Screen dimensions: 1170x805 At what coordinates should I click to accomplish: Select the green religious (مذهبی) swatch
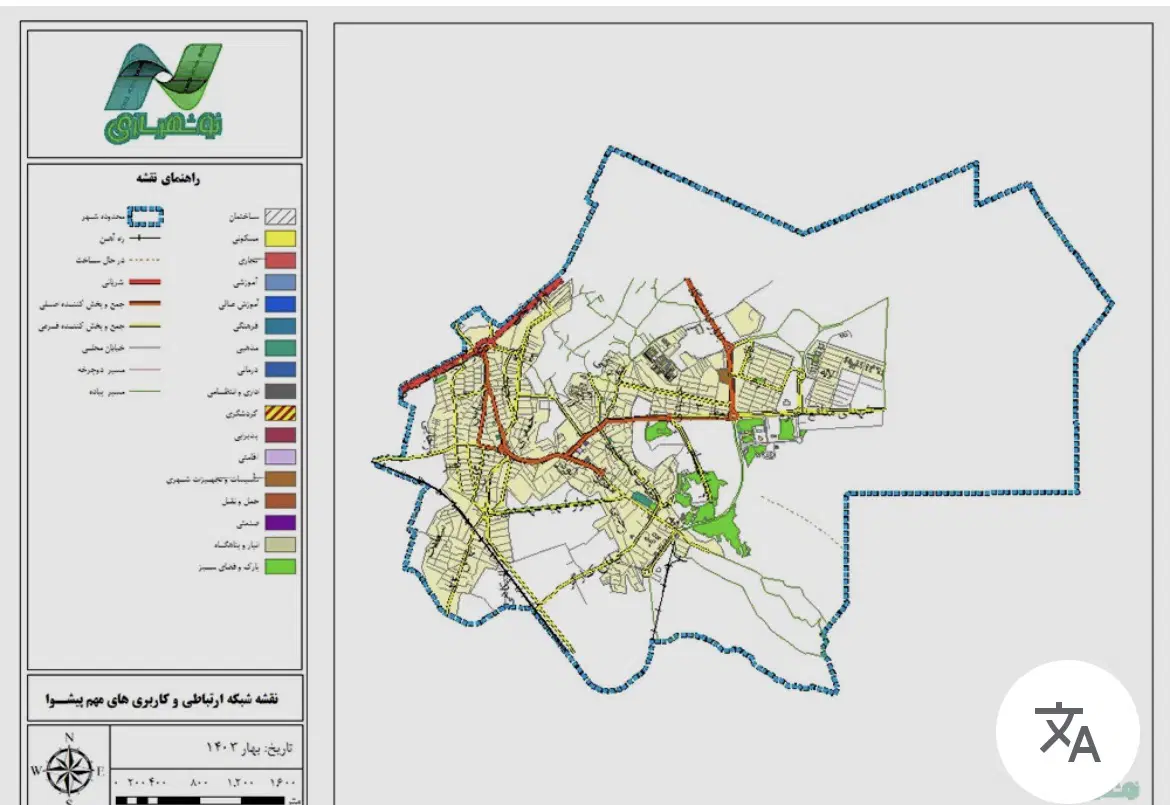pos(281,348)
